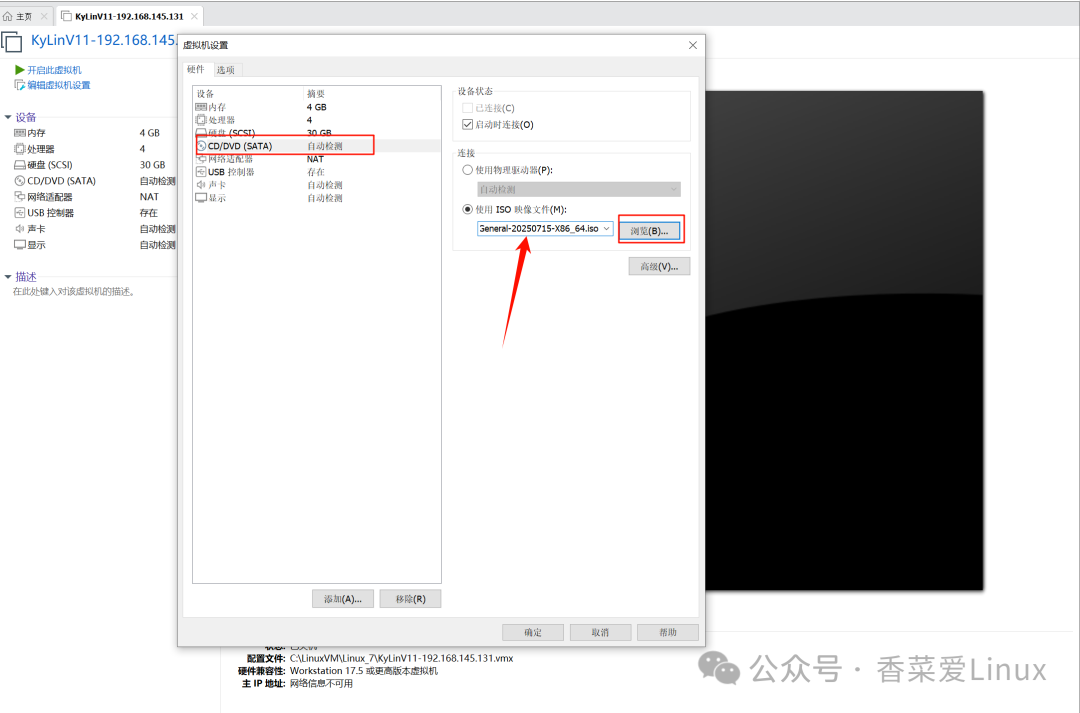Viewport: 1080px width, 713px height.
Task: Click the network adapter icon in the main sidebar
Action: pos(20,196)
